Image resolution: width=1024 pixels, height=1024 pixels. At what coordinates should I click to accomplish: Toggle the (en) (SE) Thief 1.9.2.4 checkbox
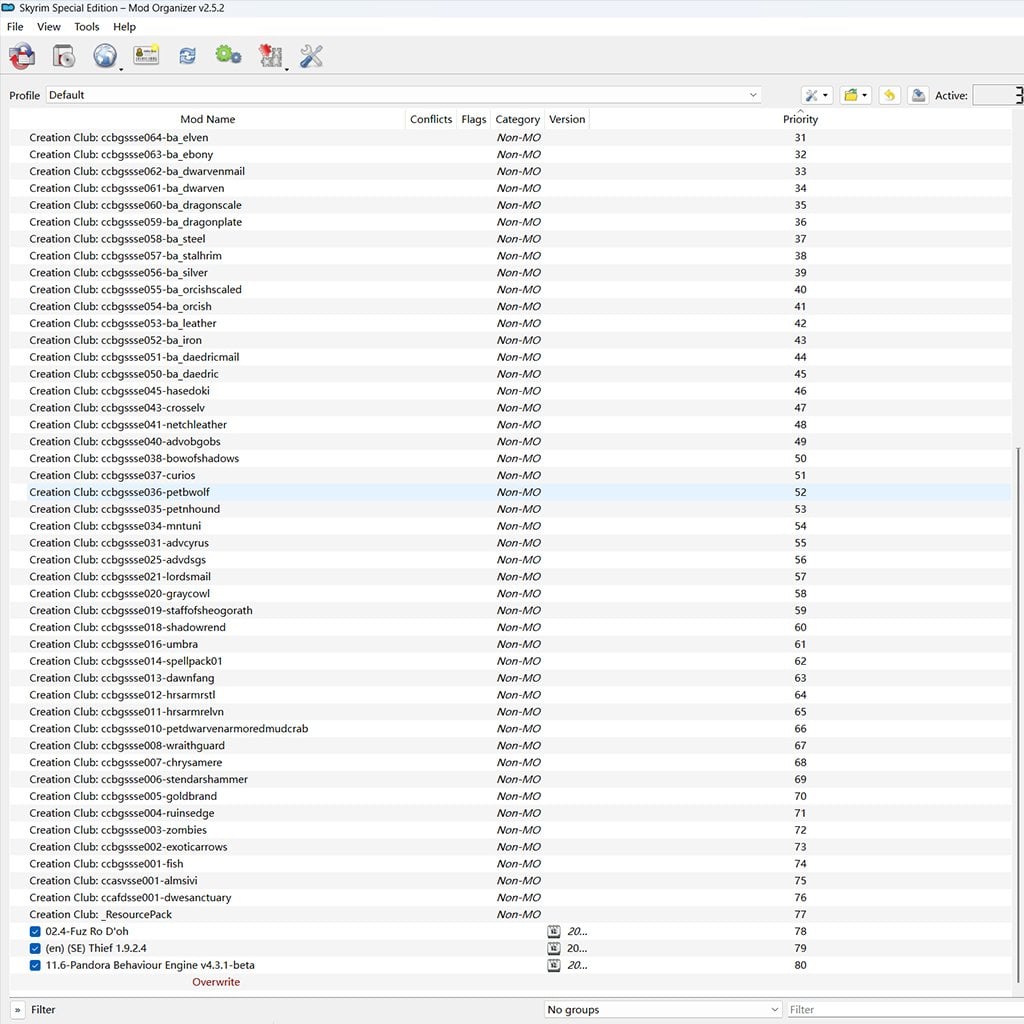pos(35,948)
